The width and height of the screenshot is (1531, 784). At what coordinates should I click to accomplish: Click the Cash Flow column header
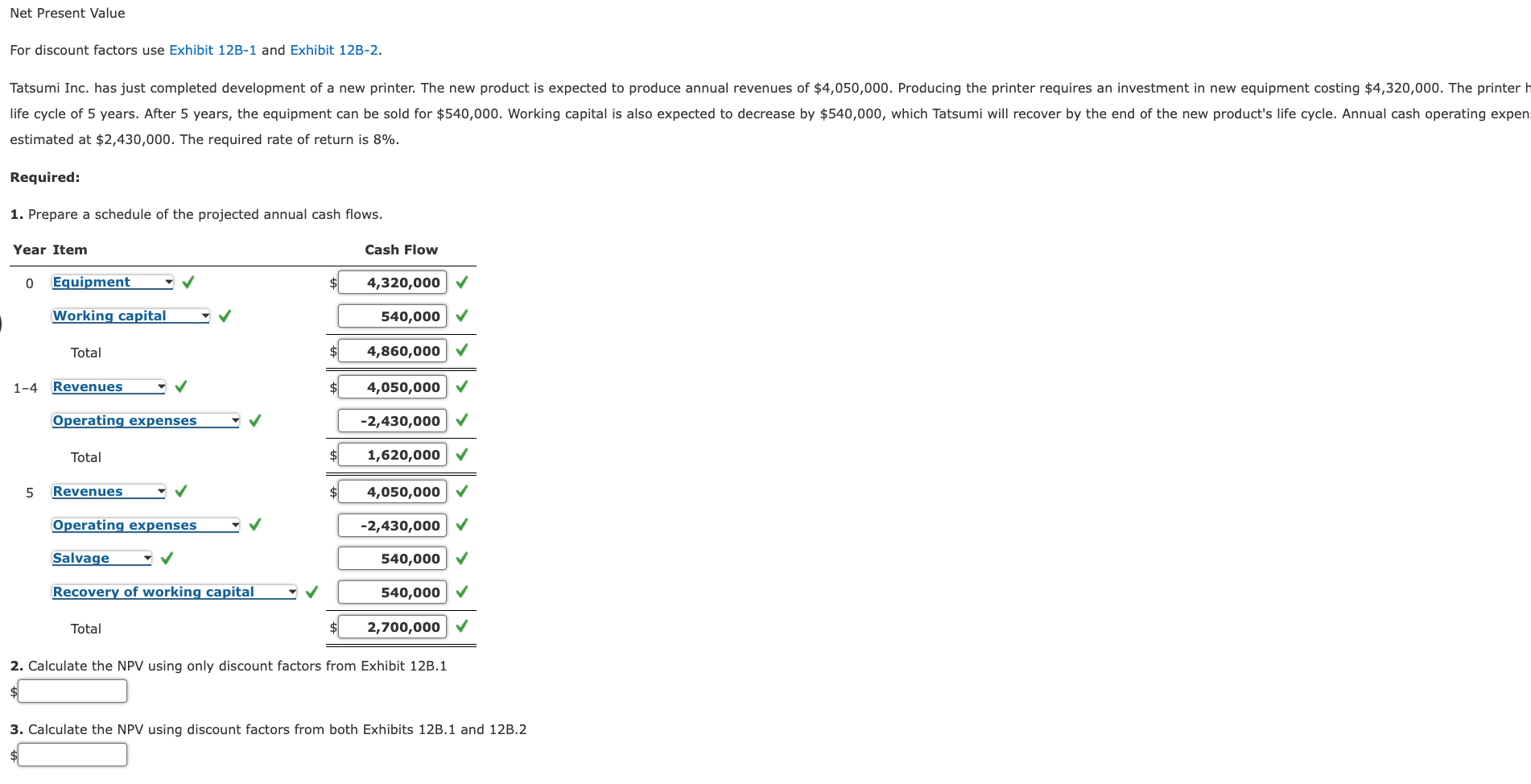point(401,250)
